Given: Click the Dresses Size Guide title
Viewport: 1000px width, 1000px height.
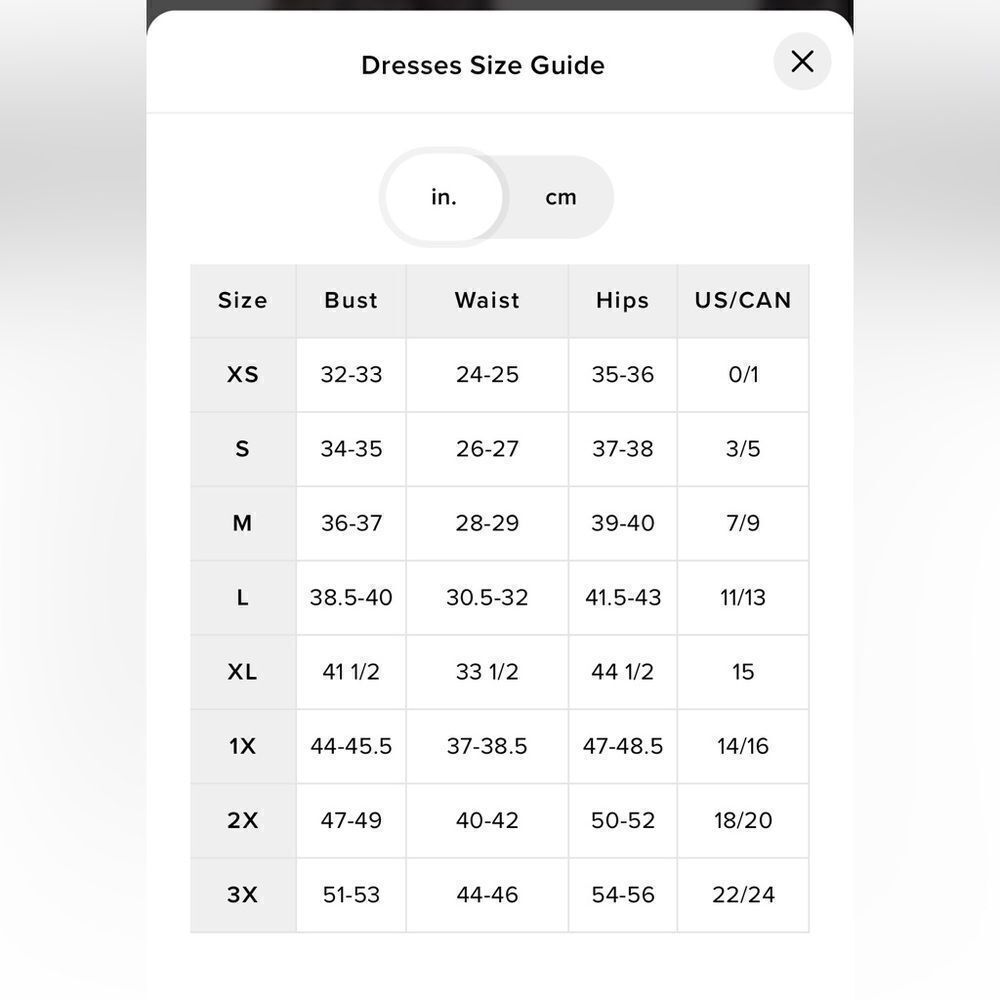Looking at the screenshot, I should click(483, 65).
